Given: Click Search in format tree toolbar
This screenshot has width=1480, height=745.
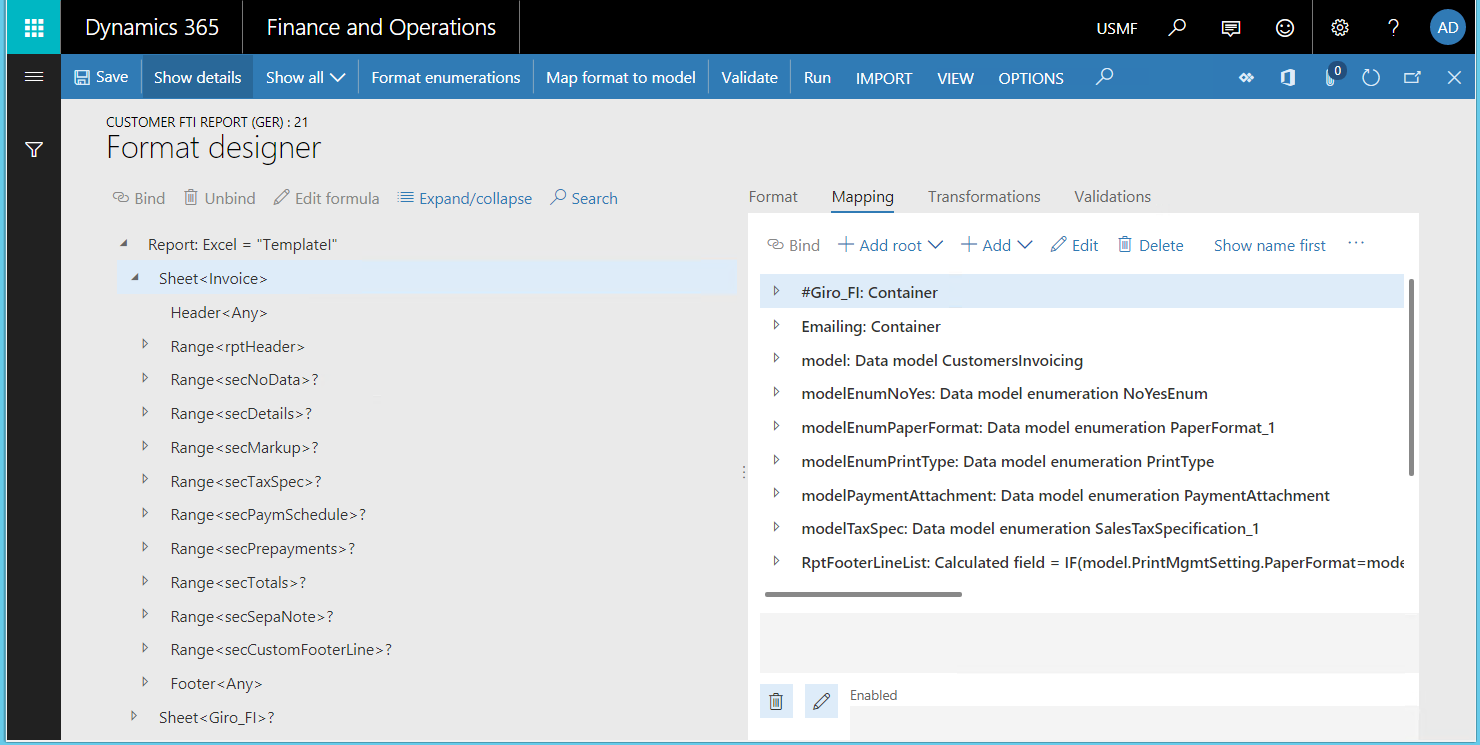Looking at the screenshot, I should pos(584,198).
